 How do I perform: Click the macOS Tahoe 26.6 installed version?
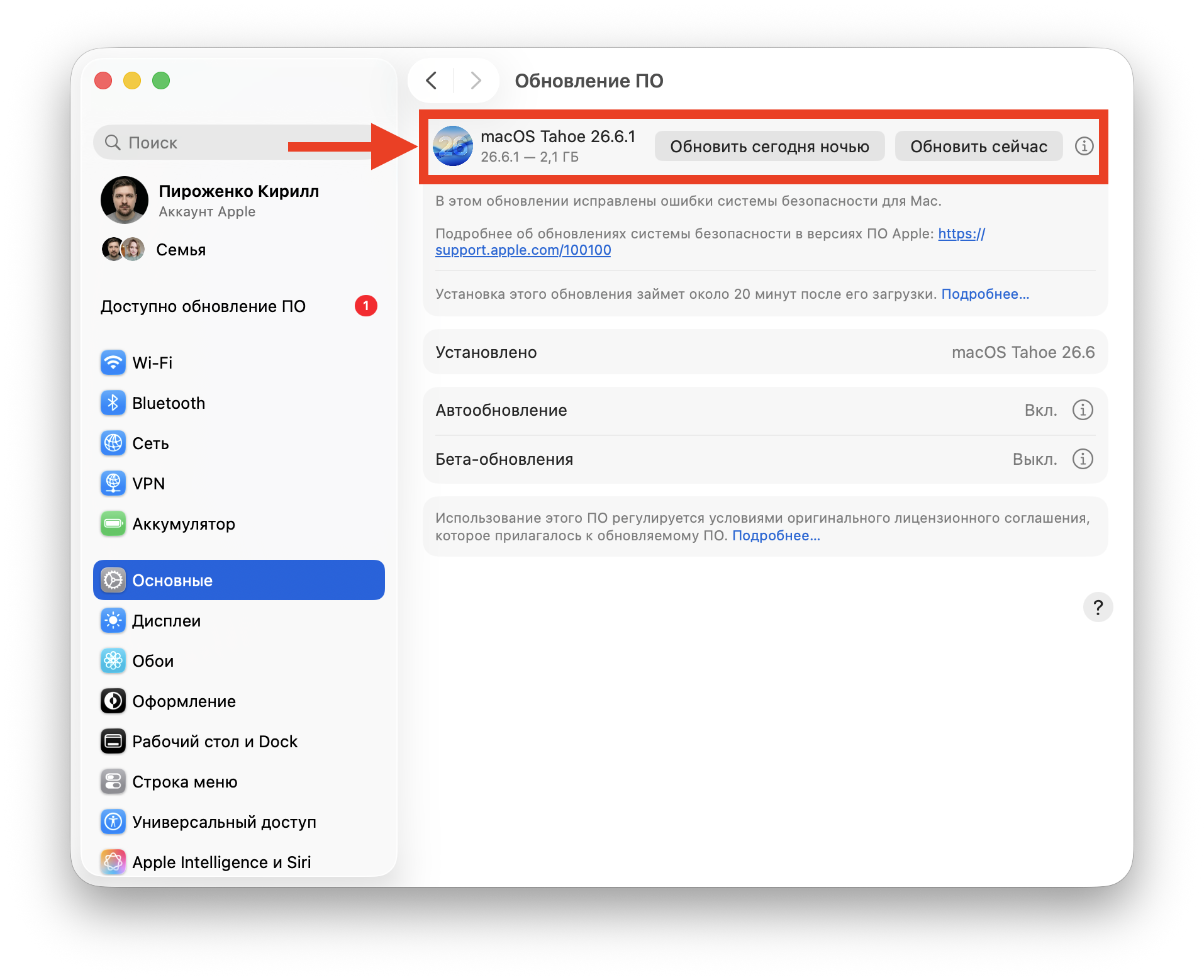1023,352
